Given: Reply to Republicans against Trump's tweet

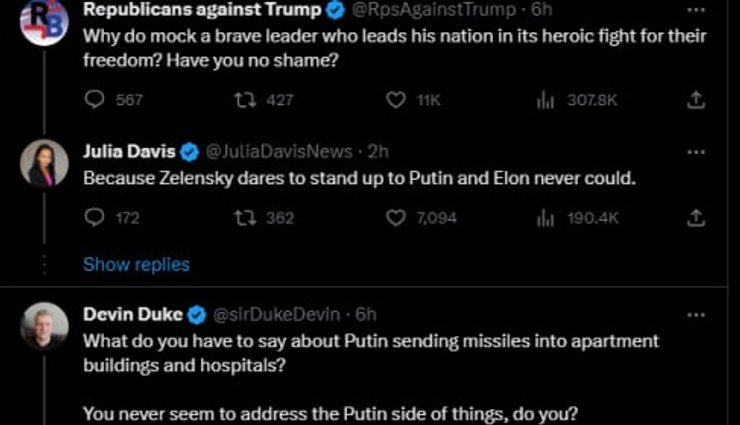Looking at the screenshot, I should 95,99.
